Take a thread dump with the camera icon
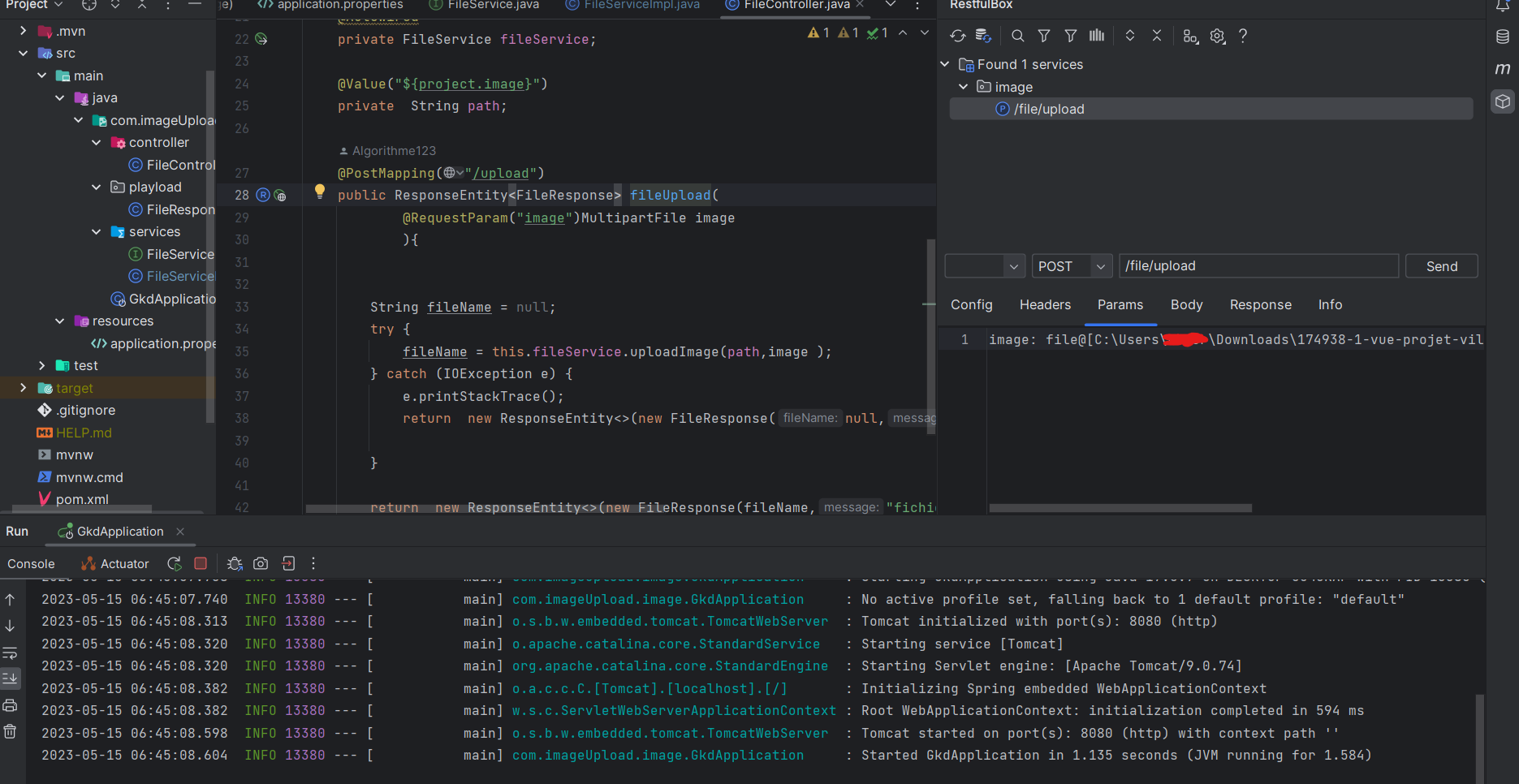Image resolution: width=1519 pixels, height=784 pixels. pyautogui.click(x=261, y=562)
